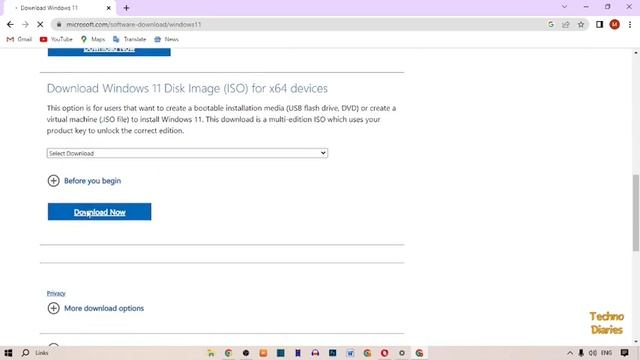Open Word from the taskbar
The height and width of the screenshot is (360, 640).
pos(350,353)
